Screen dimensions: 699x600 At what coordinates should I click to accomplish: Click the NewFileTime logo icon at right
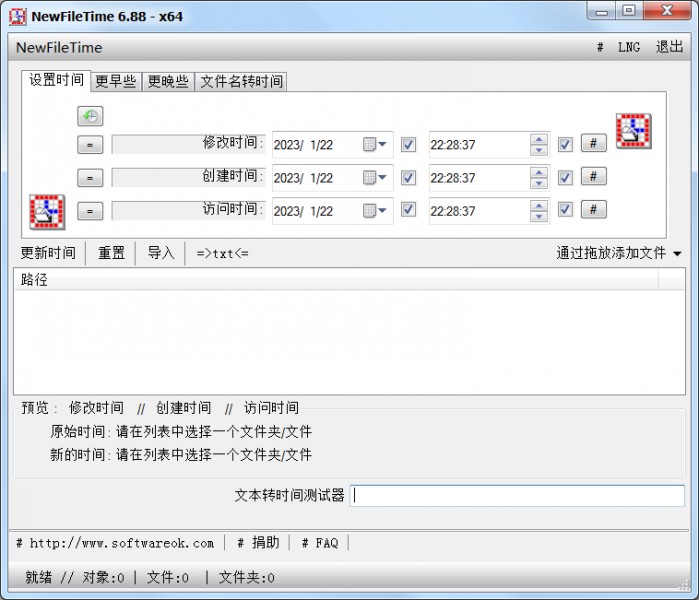point(633,131)
